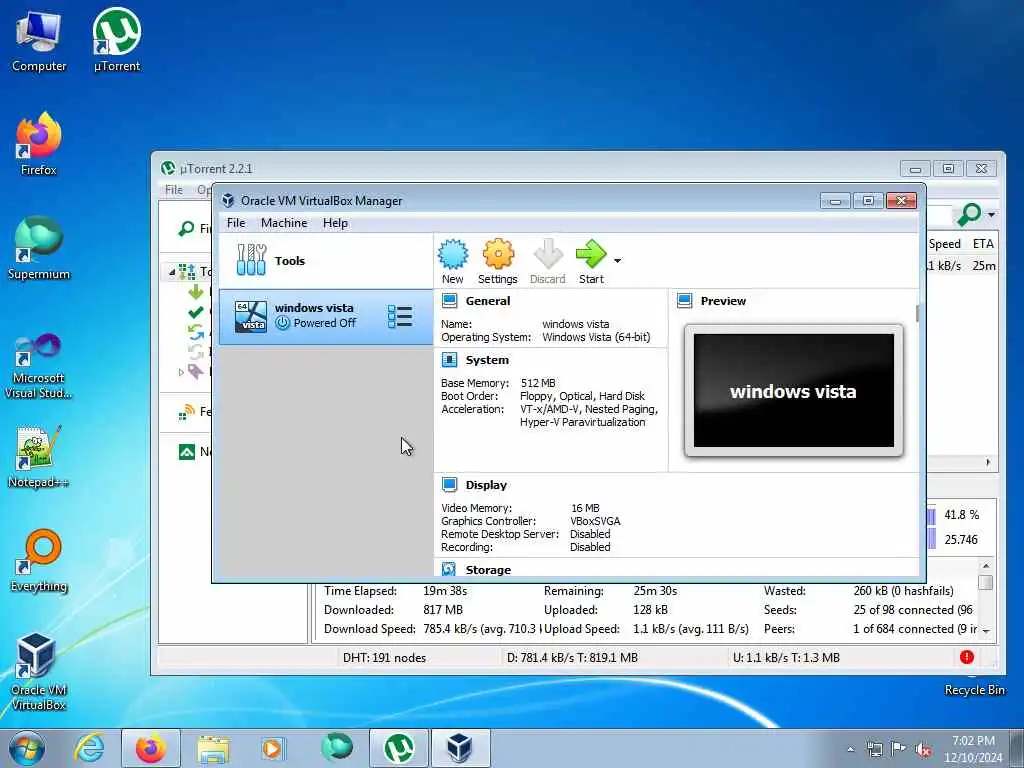Click the ETA column header in µTorrent
Viewport: 1024px width, 768px height.
983,244
